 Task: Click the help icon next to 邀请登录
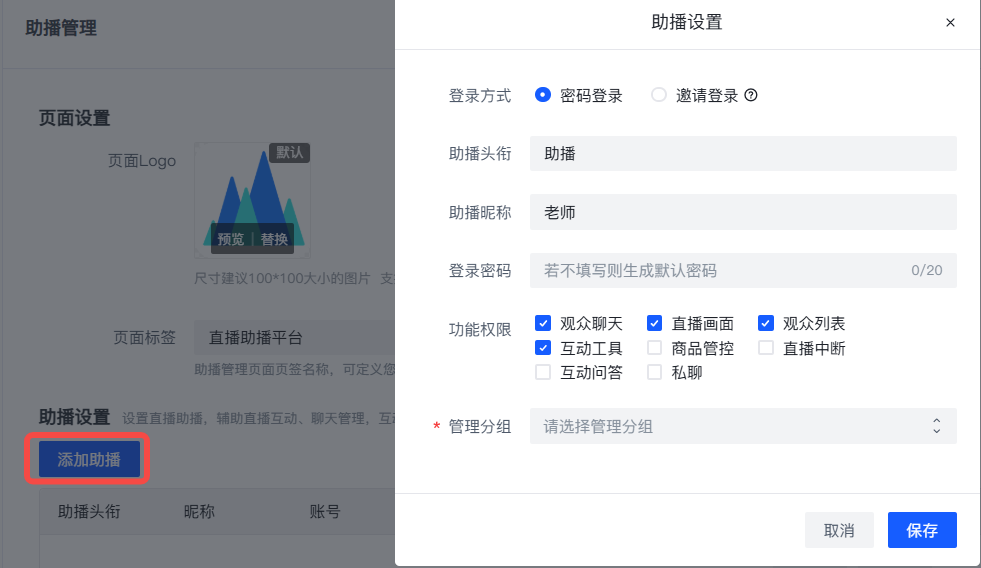point(751,95)
